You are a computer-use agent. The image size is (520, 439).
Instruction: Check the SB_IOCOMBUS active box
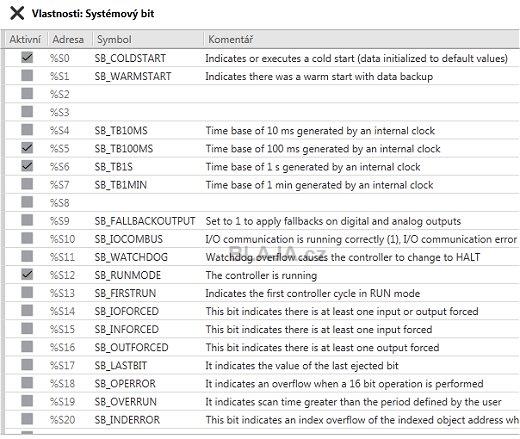[27, 238]
